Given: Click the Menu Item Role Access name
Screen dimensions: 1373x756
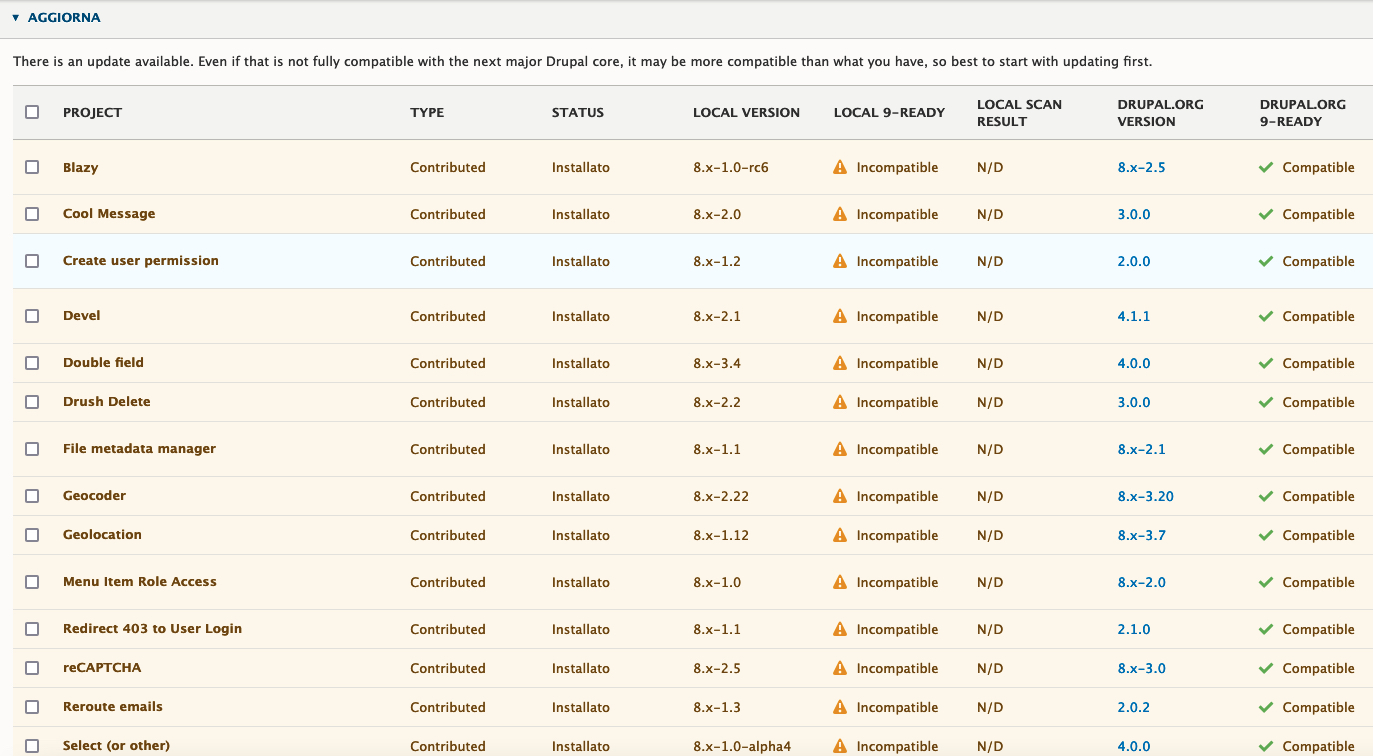Looking at the screenshot, I should 139,582.
